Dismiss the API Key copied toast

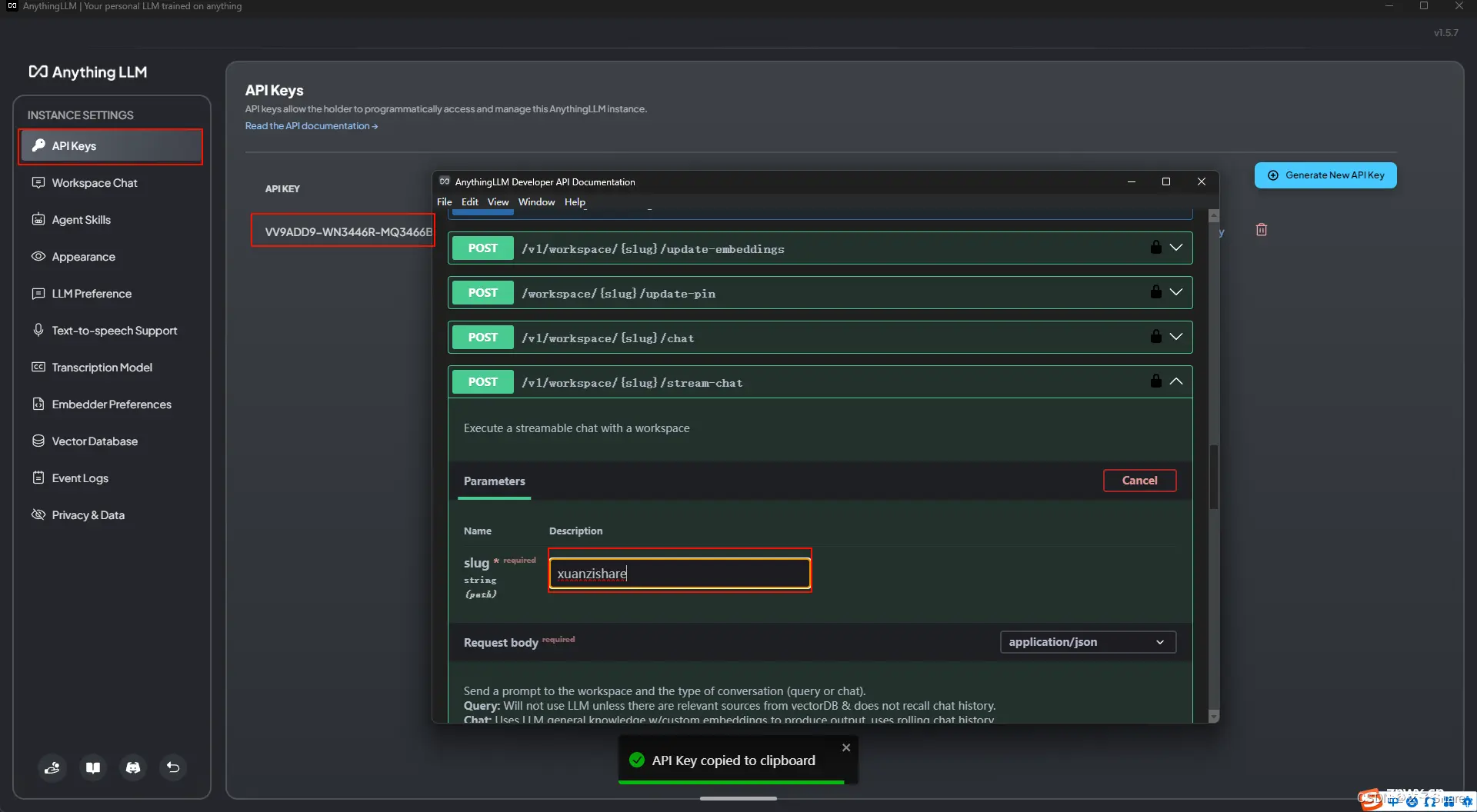[x=846, y=747]
